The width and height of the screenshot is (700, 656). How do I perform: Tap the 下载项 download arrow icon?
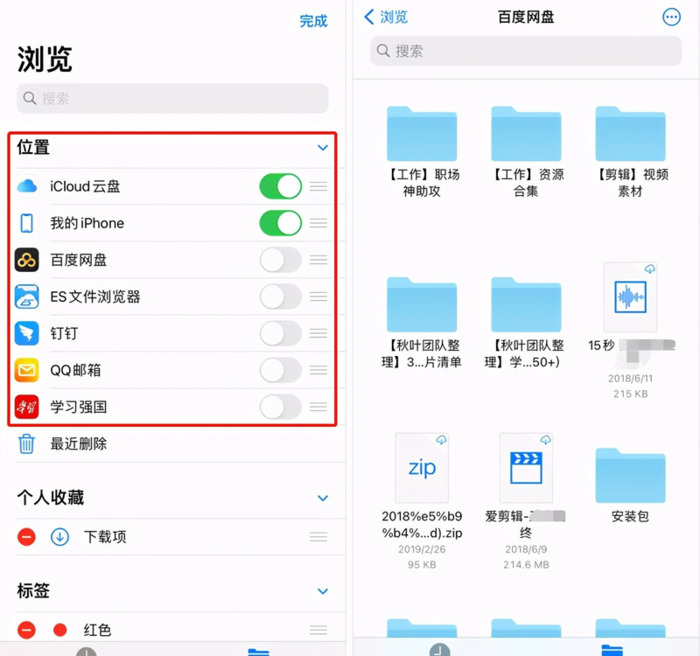[x=60, y=537]
